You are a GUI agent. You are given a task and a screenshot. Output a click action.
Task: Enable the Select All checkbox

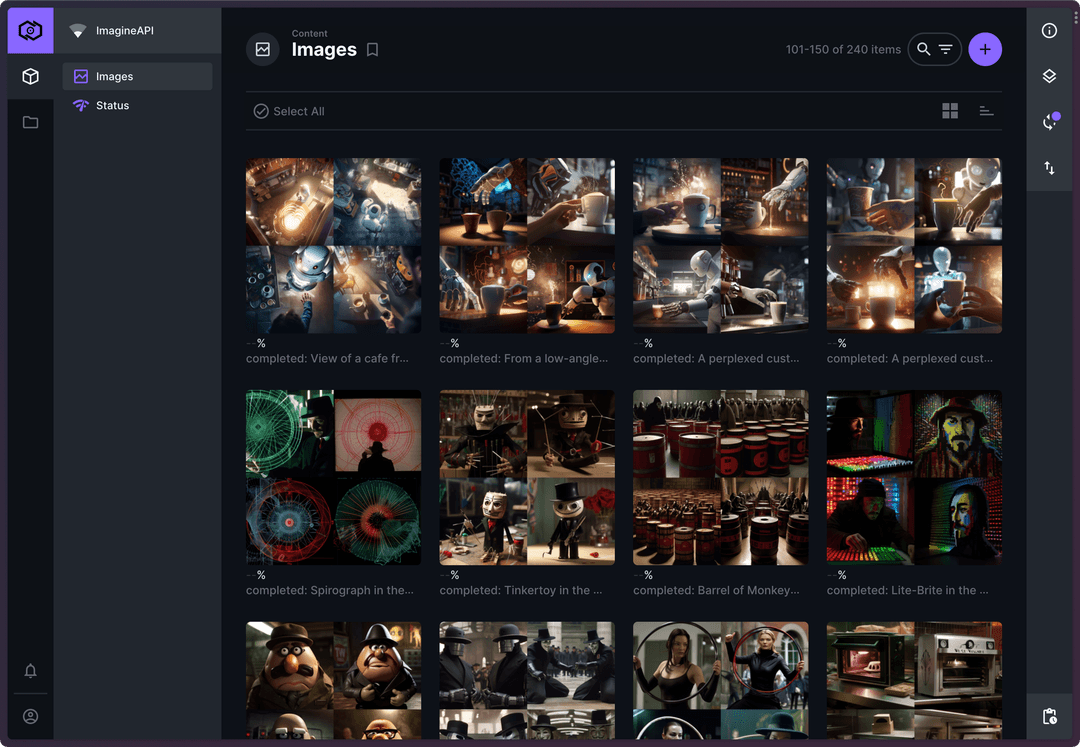coord(261,111)
